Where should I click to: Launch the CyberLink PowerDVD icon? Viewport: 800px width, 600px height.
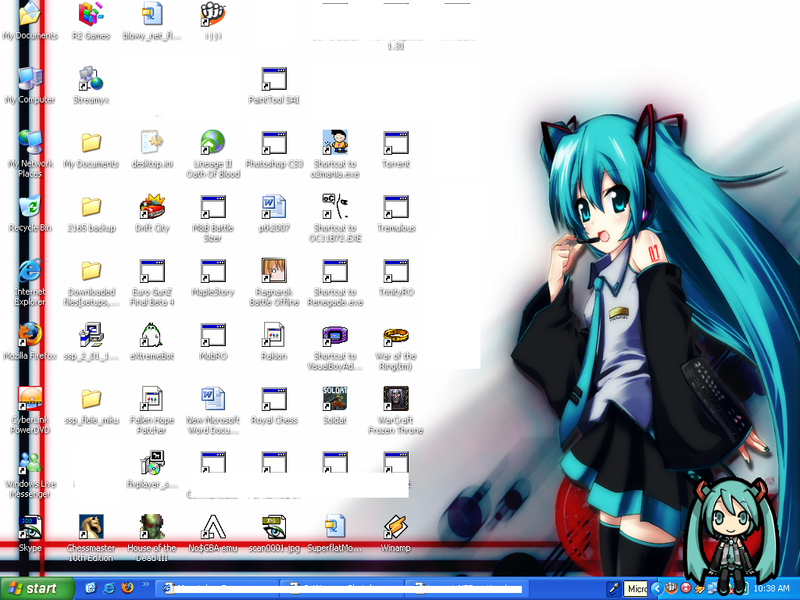click(x=30, y=399)
